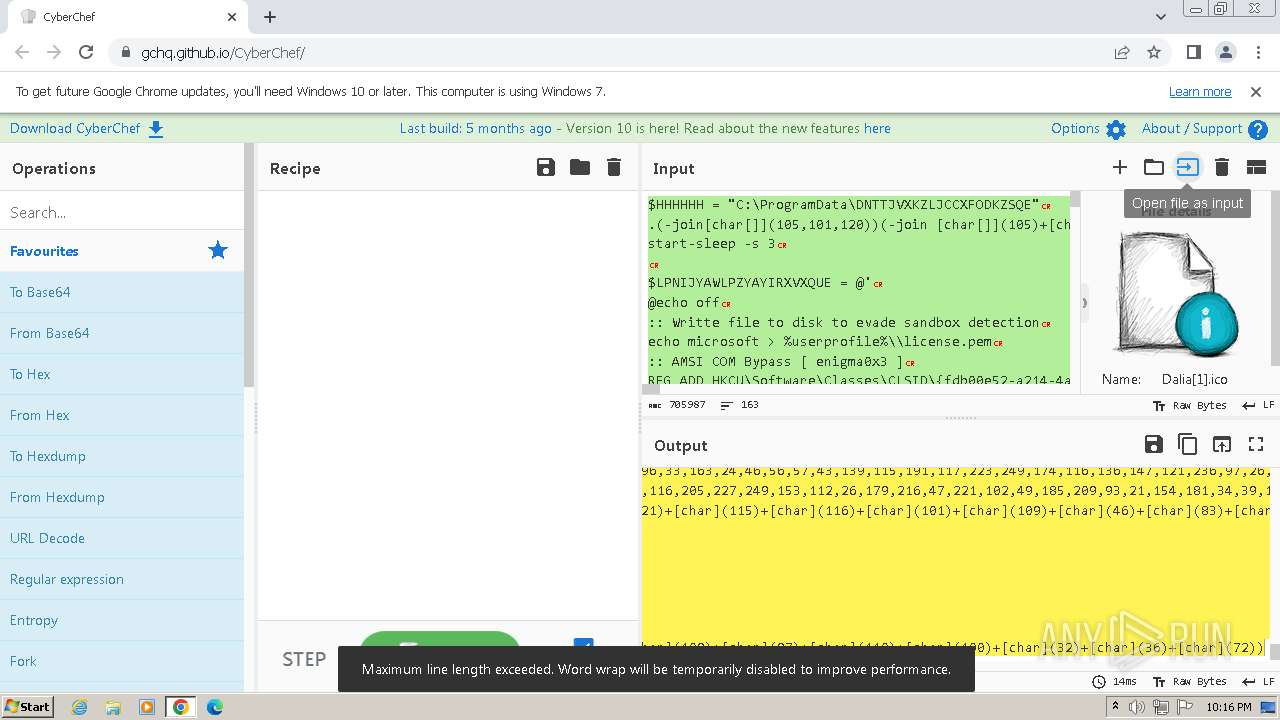This screenshot has height=720, width=1280.
Task: Save the current recipe
Action: [546, 168]
